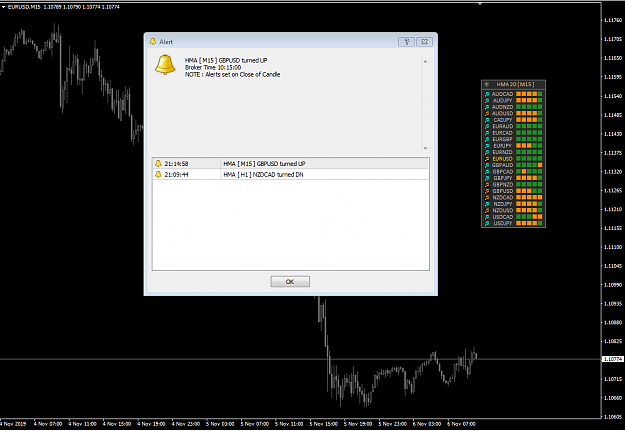The height and width of the screenshot is (431, 625).
Task: Click the 'HMA 20 [M15]' panel title
Action: tap(515, 85)
